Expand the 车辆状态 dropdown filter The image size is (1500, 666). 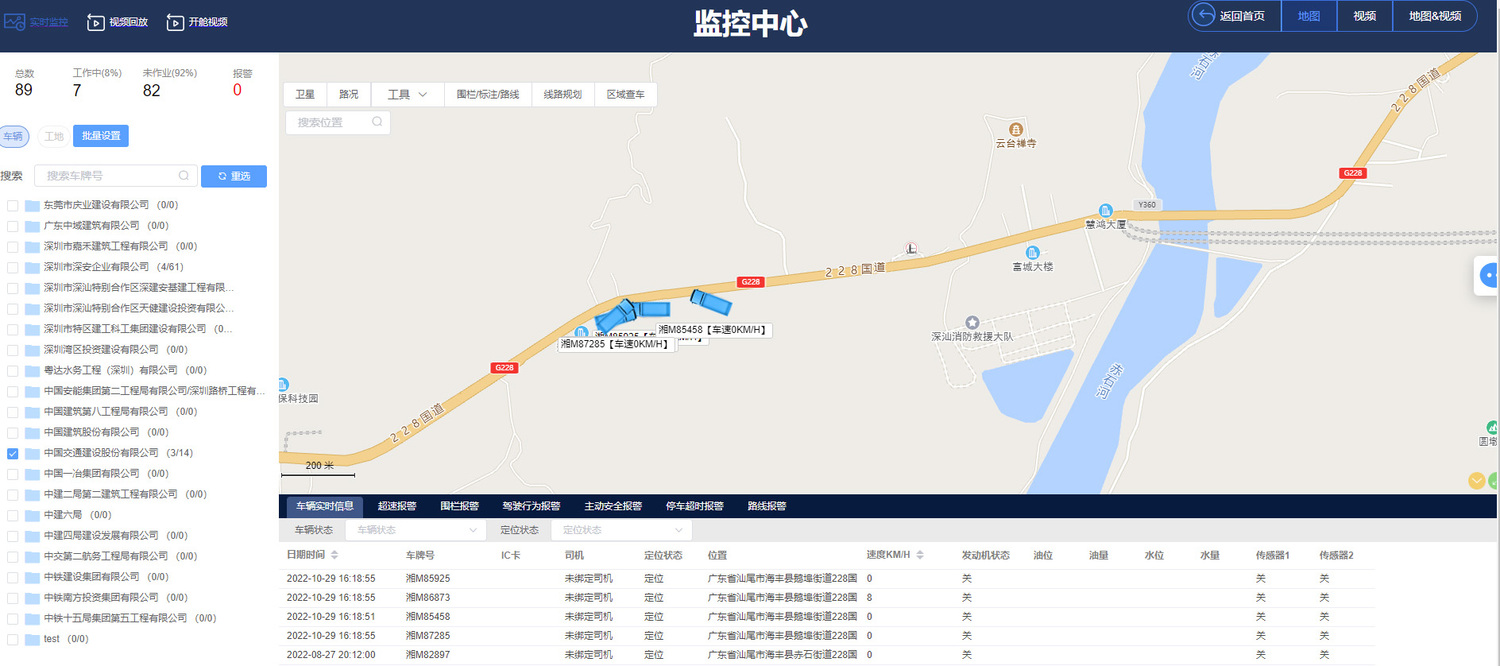tap(415, 530)
